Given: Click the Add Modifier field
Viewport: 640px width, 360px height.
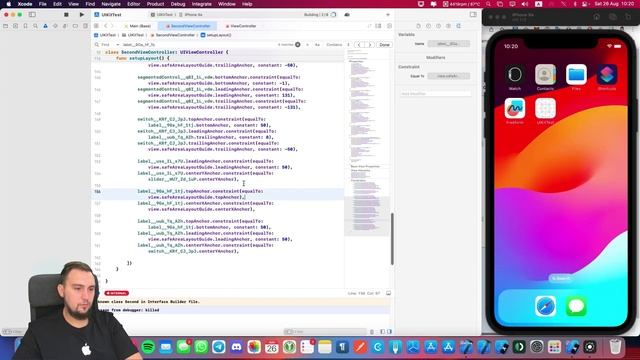Looking at the screenshot, I should 435,93.
